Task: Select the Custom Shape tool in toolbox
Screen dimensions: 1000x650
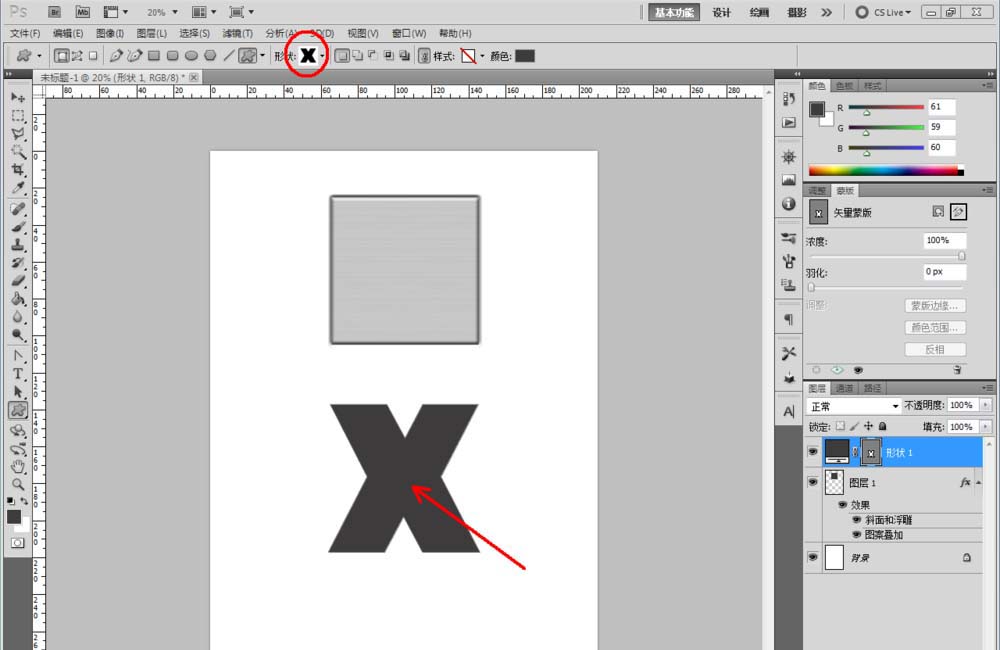Action: coord(18,410)
